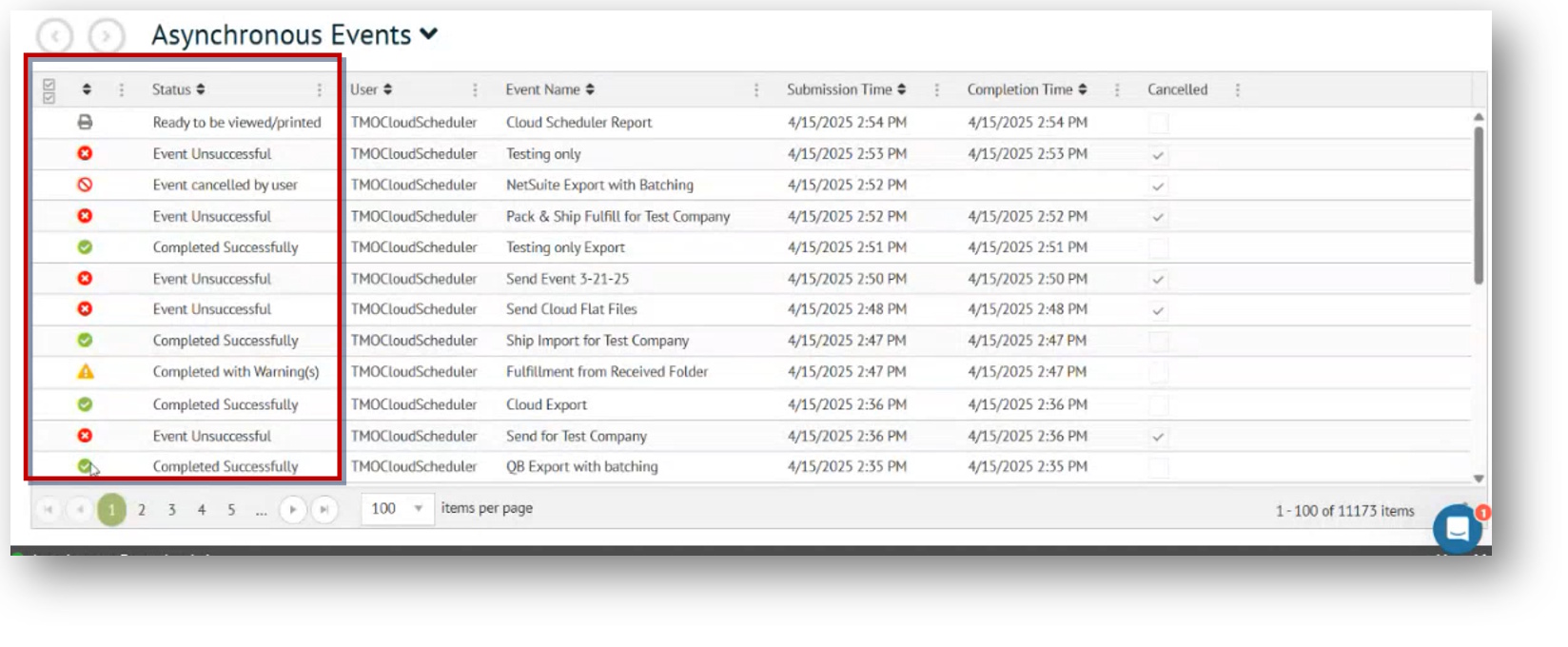Go to page 3 of results
The image size is (1568, 647).
(x=171, y=510)
